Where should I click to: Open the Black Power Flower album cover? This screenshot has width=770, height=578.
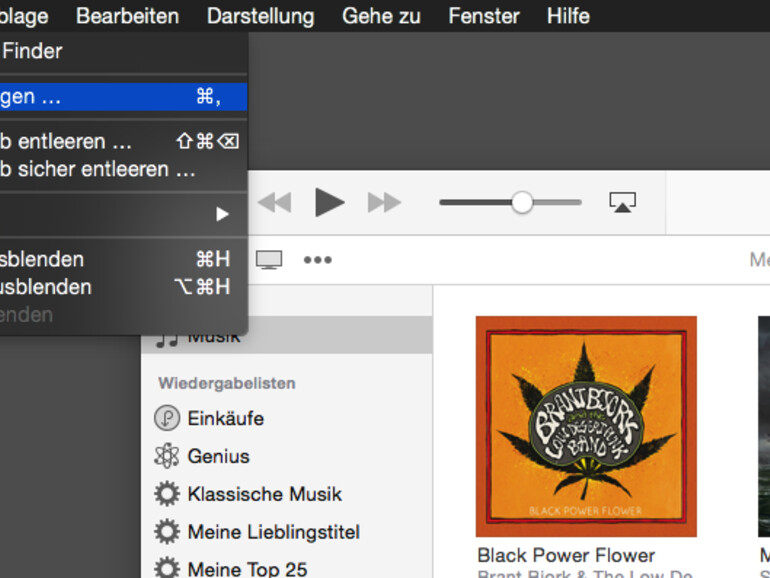coord(586,426)
